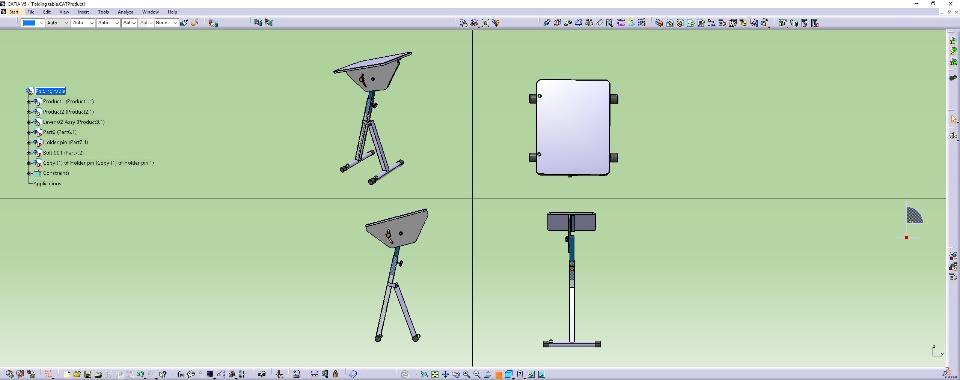Expand the holder pin (Part2.1) node
The image size is (960, 380).
(x=29, y=143)
